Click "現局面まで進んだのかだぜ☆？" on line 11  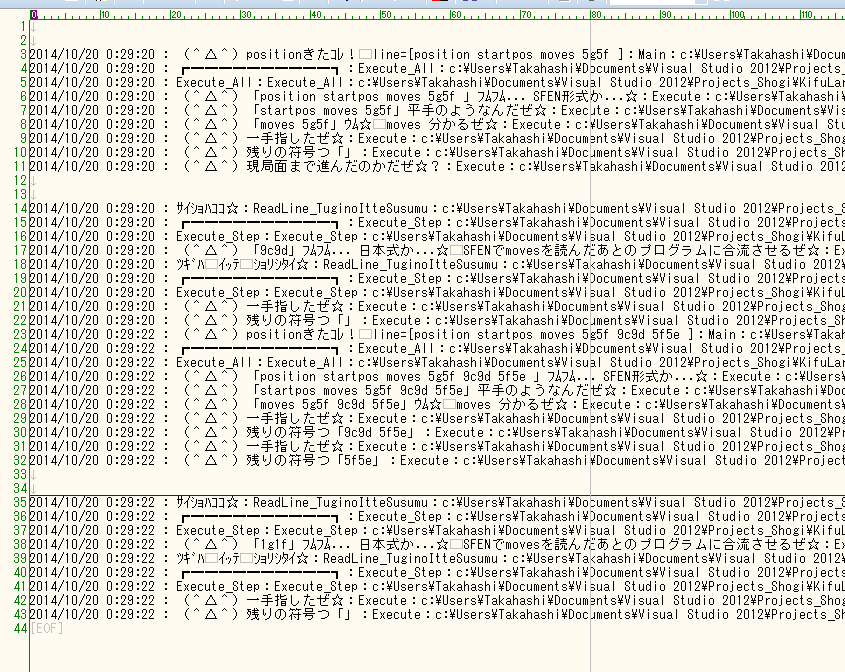point(344,167)
